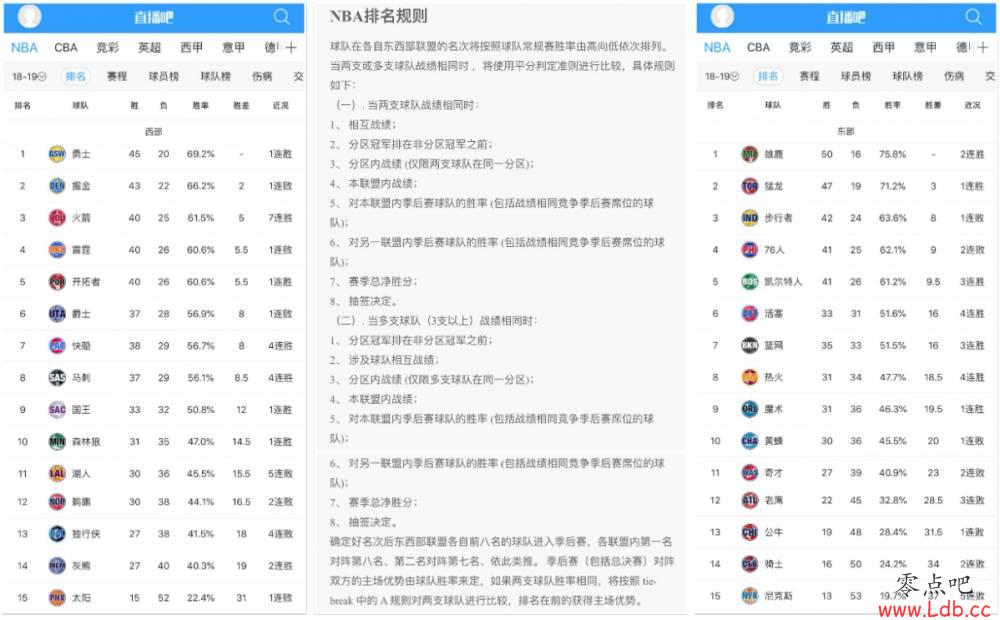Open the 竞彩 tab in the 东部 panel
Screen dimensions: 1000x620
[x=800, y=47]
